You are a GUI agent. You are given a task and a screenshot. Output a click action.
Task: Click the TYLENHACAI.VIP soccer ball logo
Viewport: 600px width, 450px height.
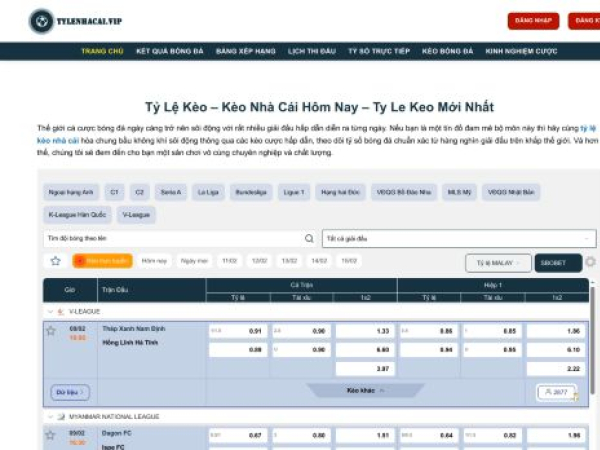[42, 21]
